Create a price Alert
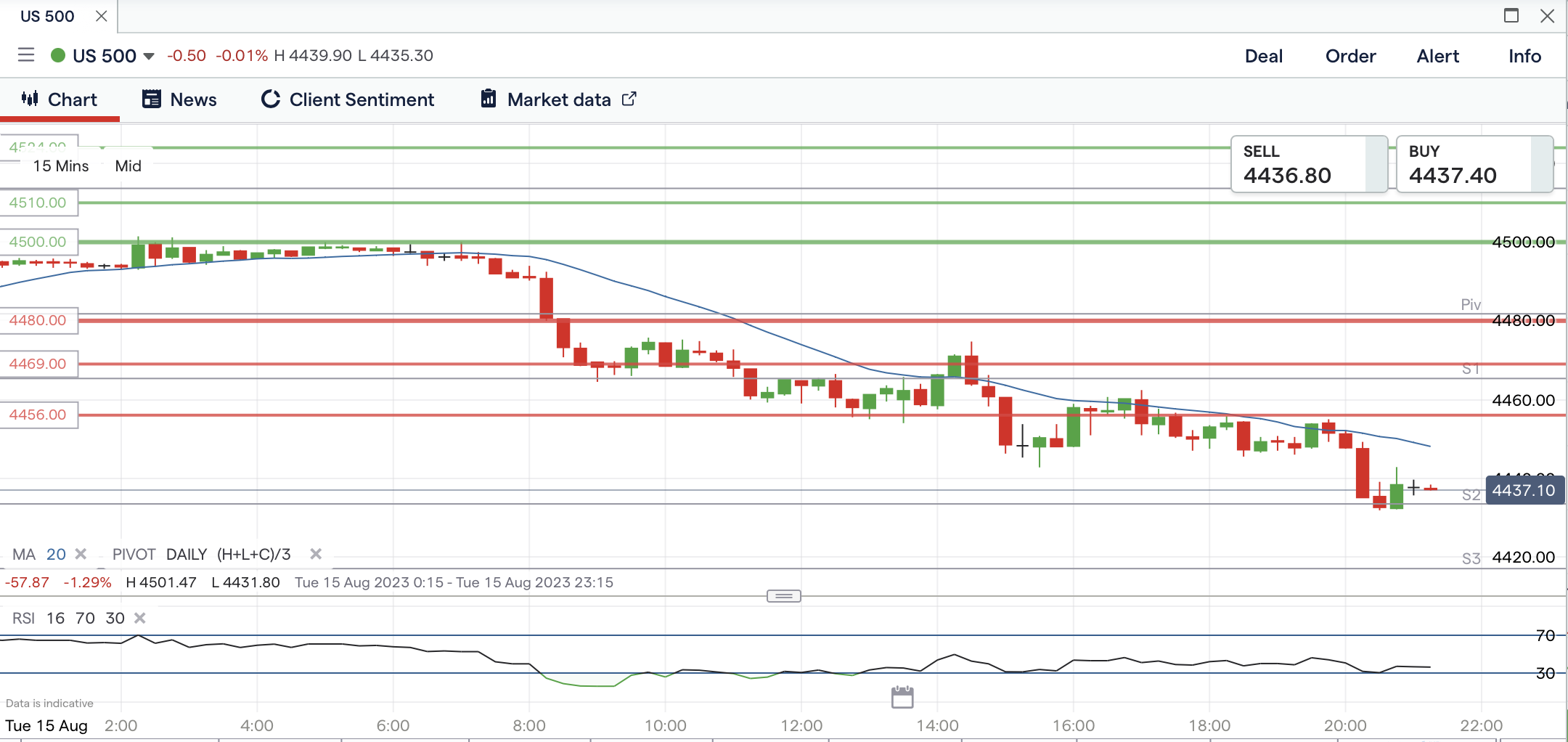The height and width of the screenshot is (742, 1568). (x=1437, y=56)
